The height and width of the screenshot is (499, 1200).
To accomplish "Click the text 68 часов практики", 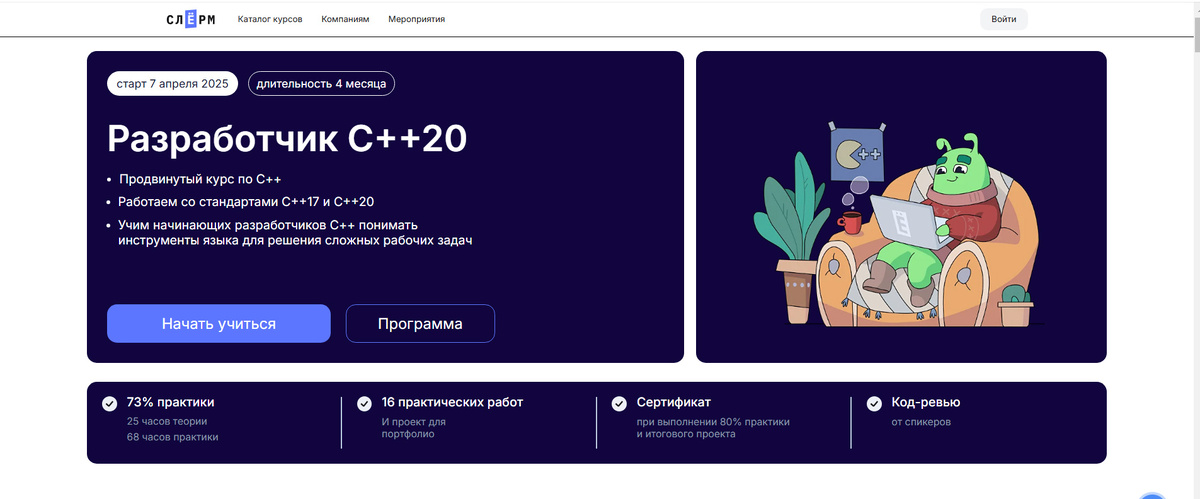I will (x=172, y=437).
